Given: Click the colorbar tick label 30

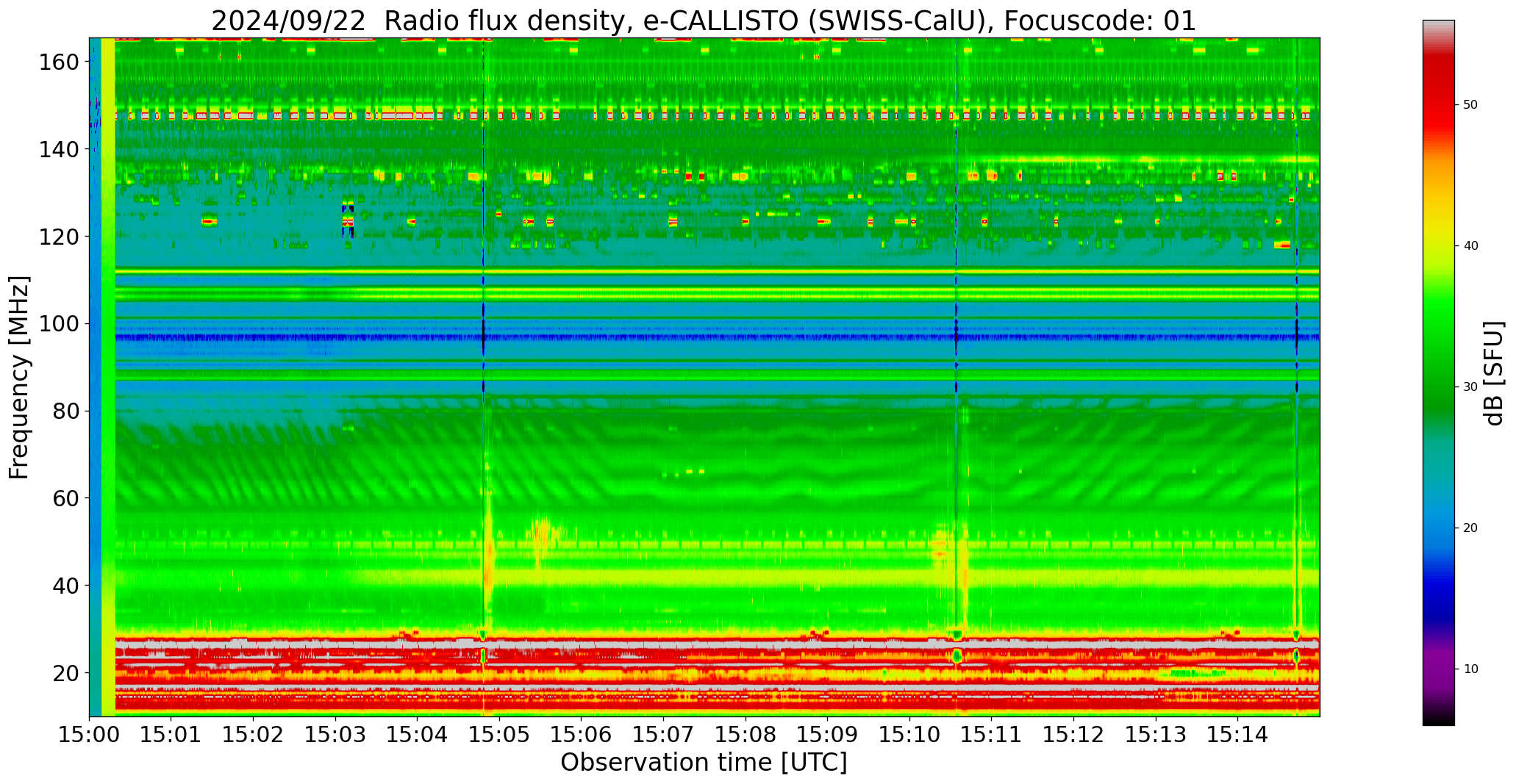Looking at the screenshot, I should (1470, 387).
